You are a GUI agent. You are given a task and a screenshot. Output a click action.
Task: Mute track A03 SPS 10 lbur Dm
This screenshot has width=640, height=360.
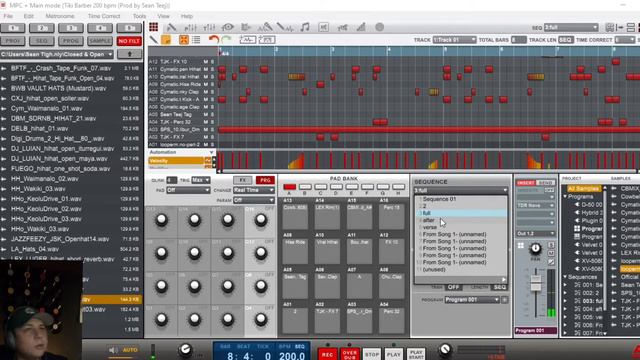pos(206,129)
